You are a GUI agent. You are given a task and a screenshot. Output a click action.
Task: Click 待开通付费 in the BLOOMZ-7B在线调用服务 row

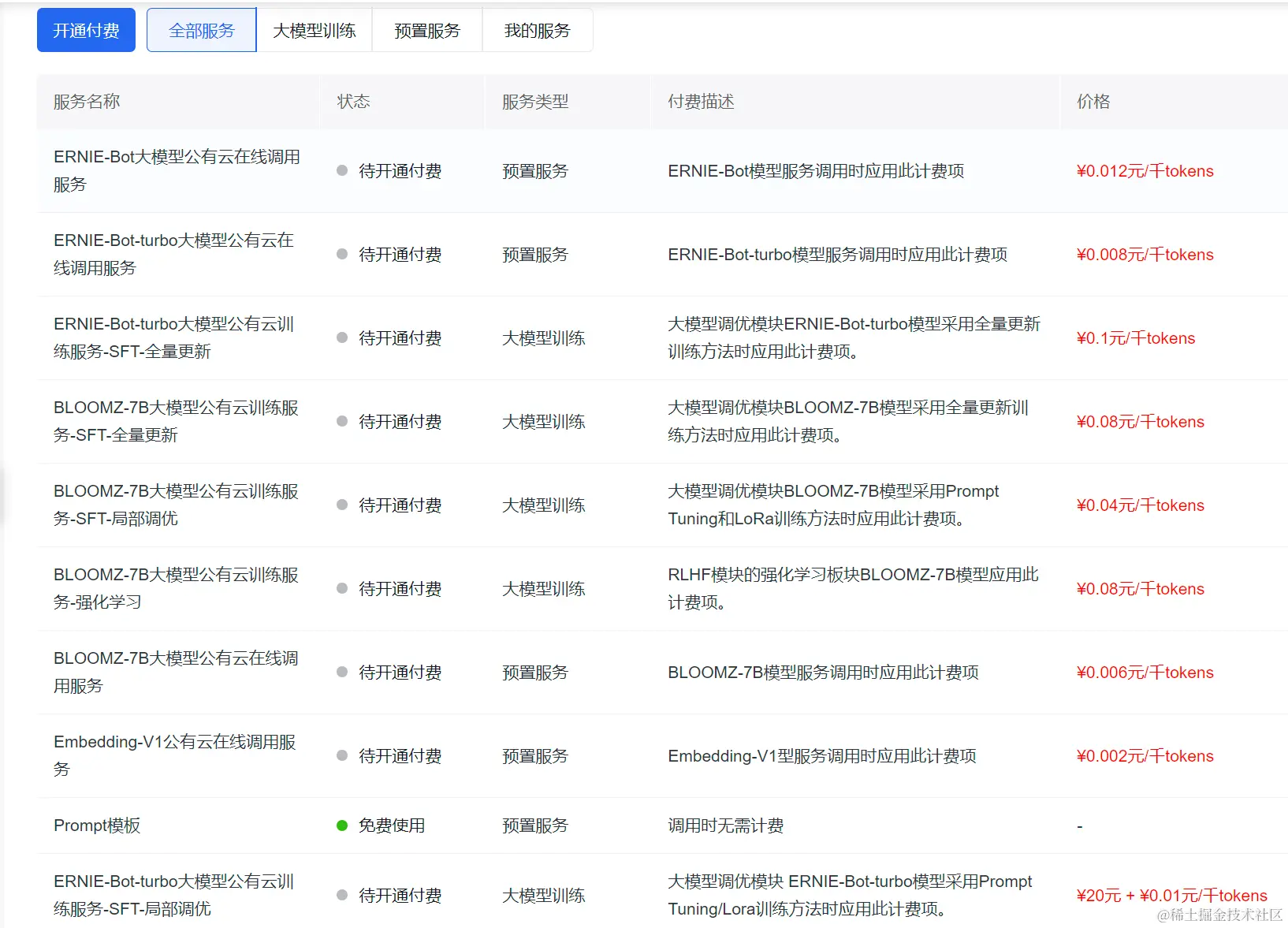[x=400, y=673]
